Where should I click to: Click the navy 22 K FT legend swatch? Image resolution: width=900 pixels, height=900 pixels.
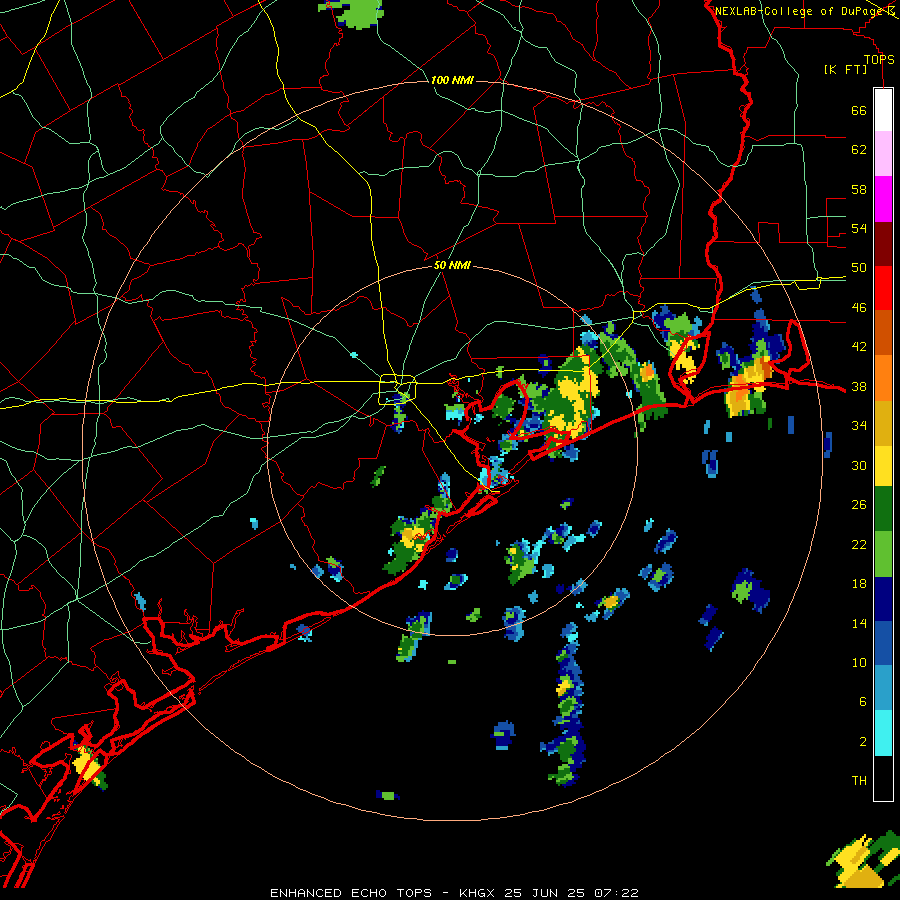coord(883,599)
